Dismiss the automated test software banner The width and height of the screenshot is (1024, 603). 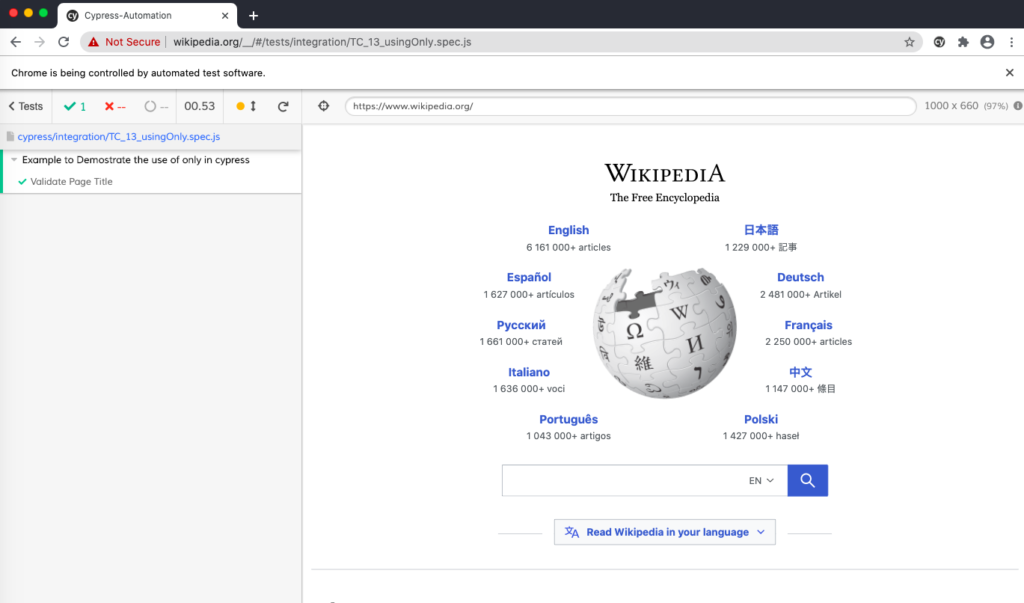point(1009,73)
